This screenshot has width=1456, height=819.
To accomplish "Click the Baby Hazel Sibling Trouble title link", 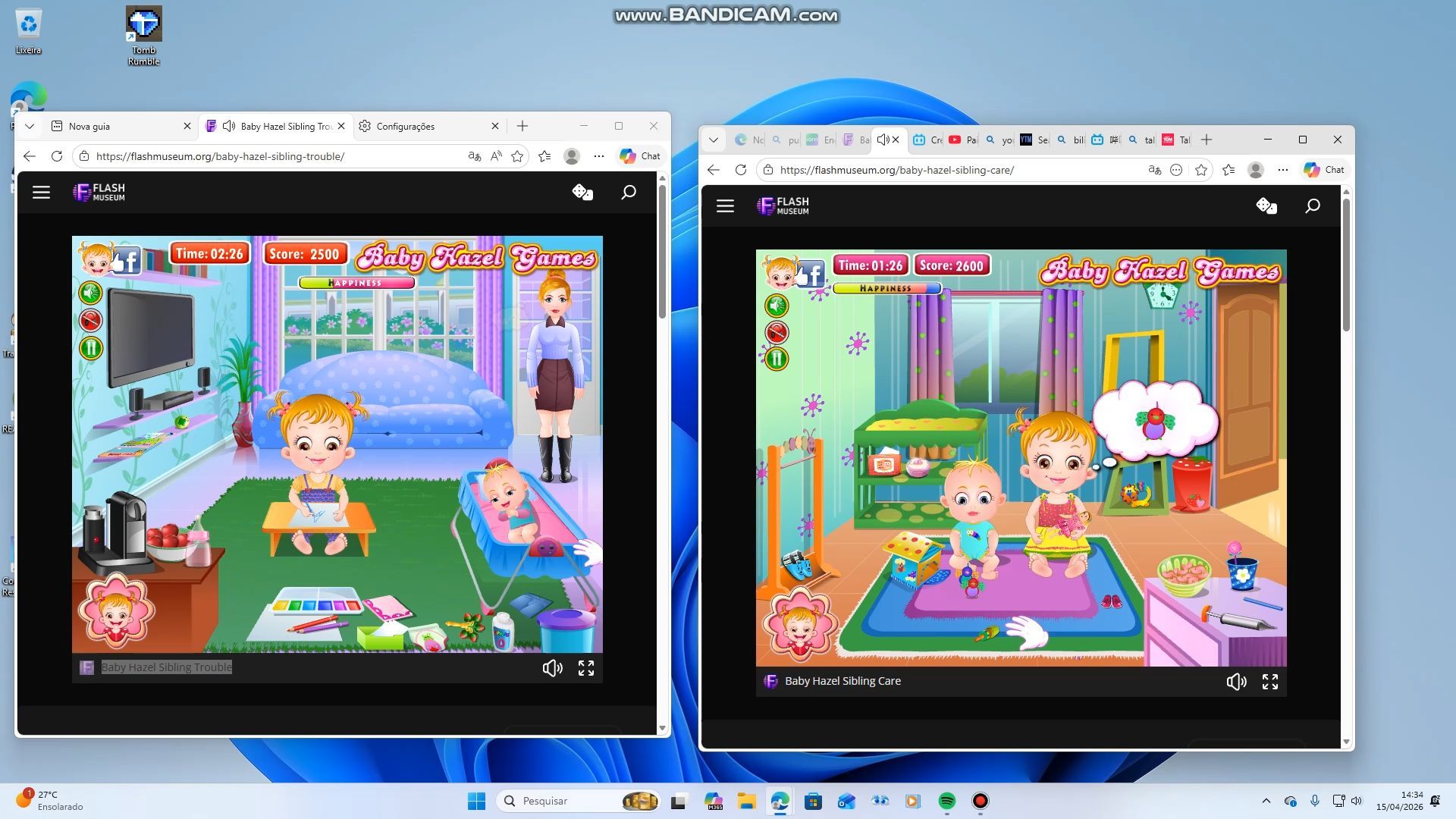I will coord(166,667).
